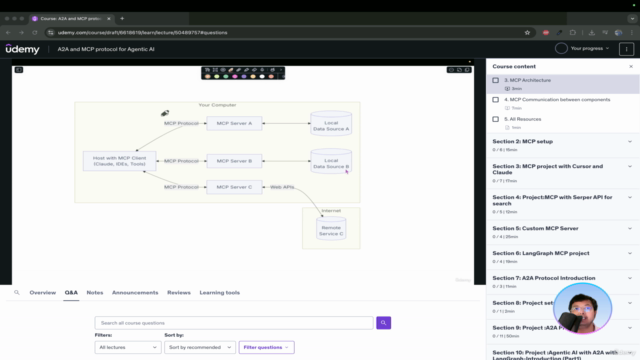Image resolution: width=640 pixels, height=360 pixels.
Task: Switch to the Reviews tab
Action: (179, 293)
